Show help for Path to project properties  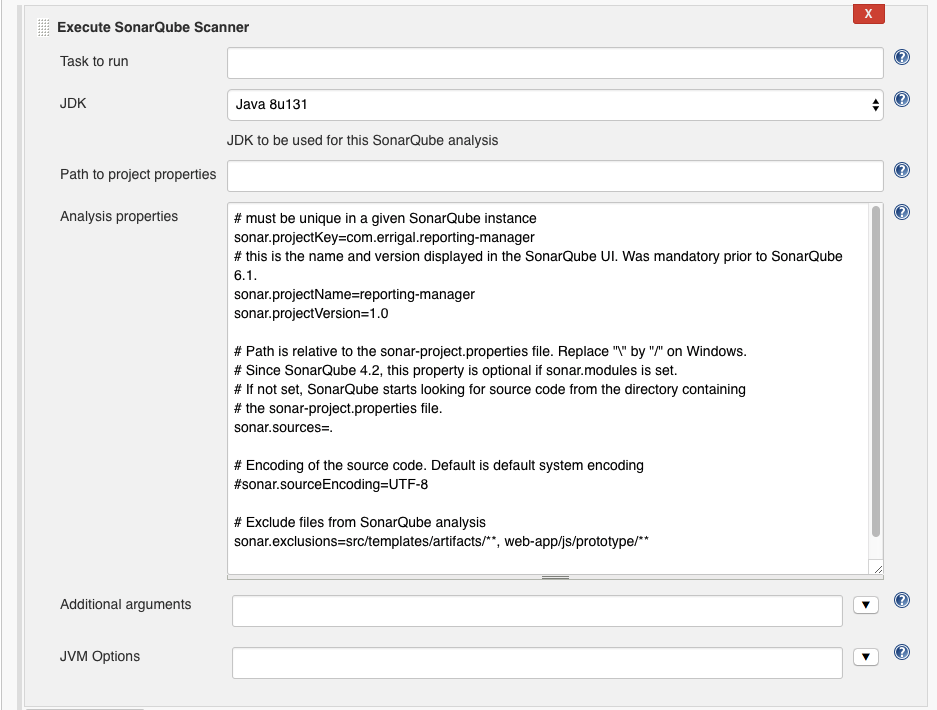tap(901, 171)
